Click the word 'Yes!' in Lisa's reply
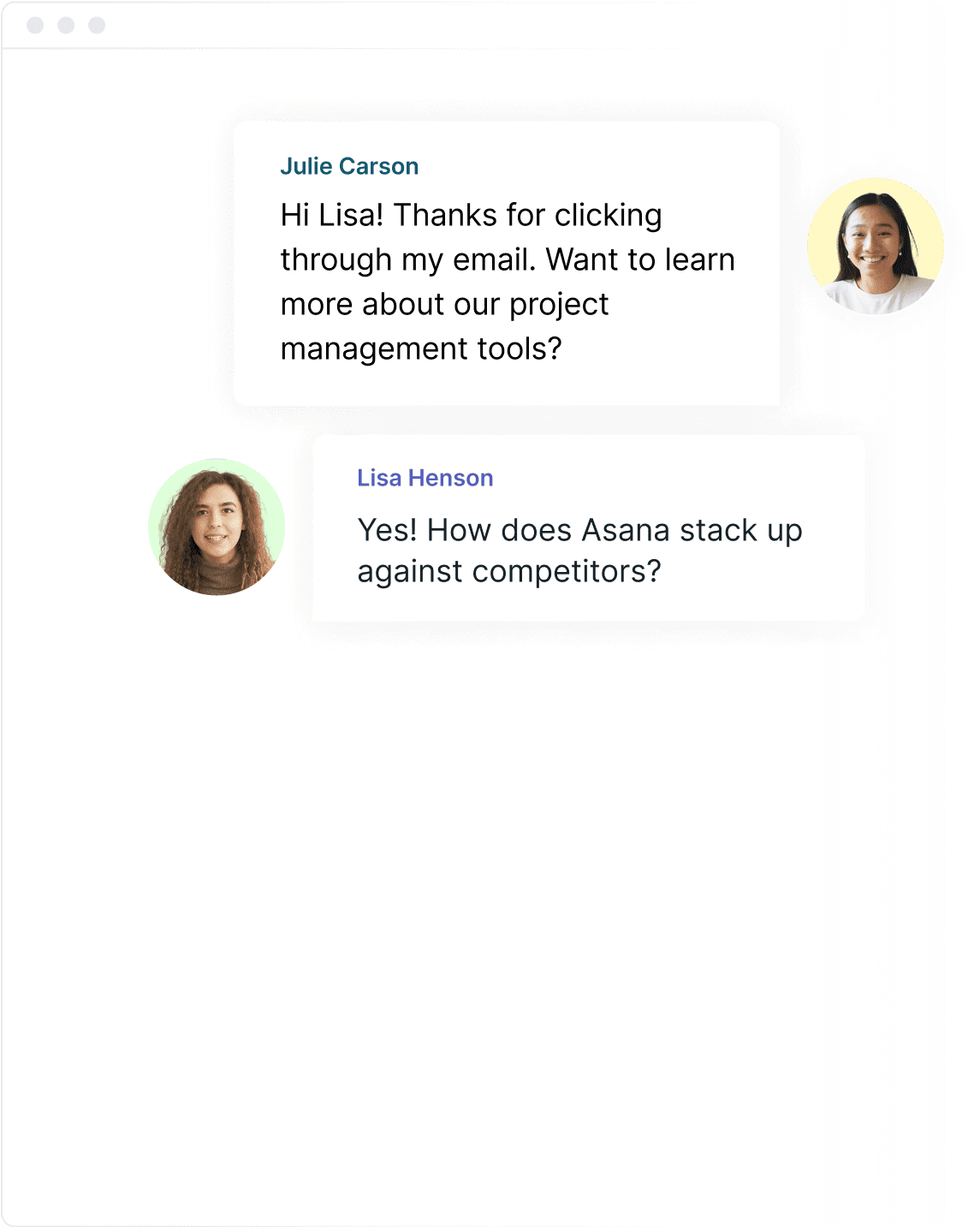 tap(387, 530)
